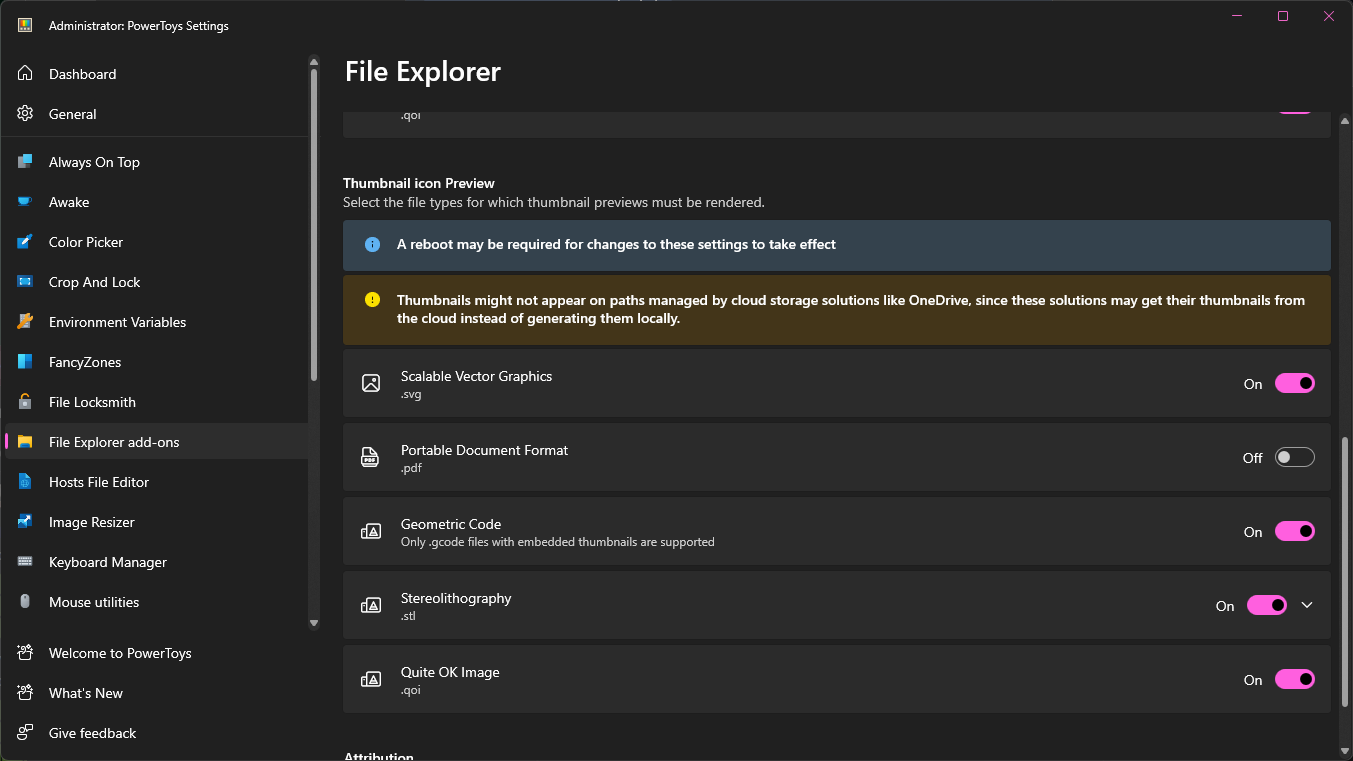Click the Crop And Lock icon

coord(26,282)
